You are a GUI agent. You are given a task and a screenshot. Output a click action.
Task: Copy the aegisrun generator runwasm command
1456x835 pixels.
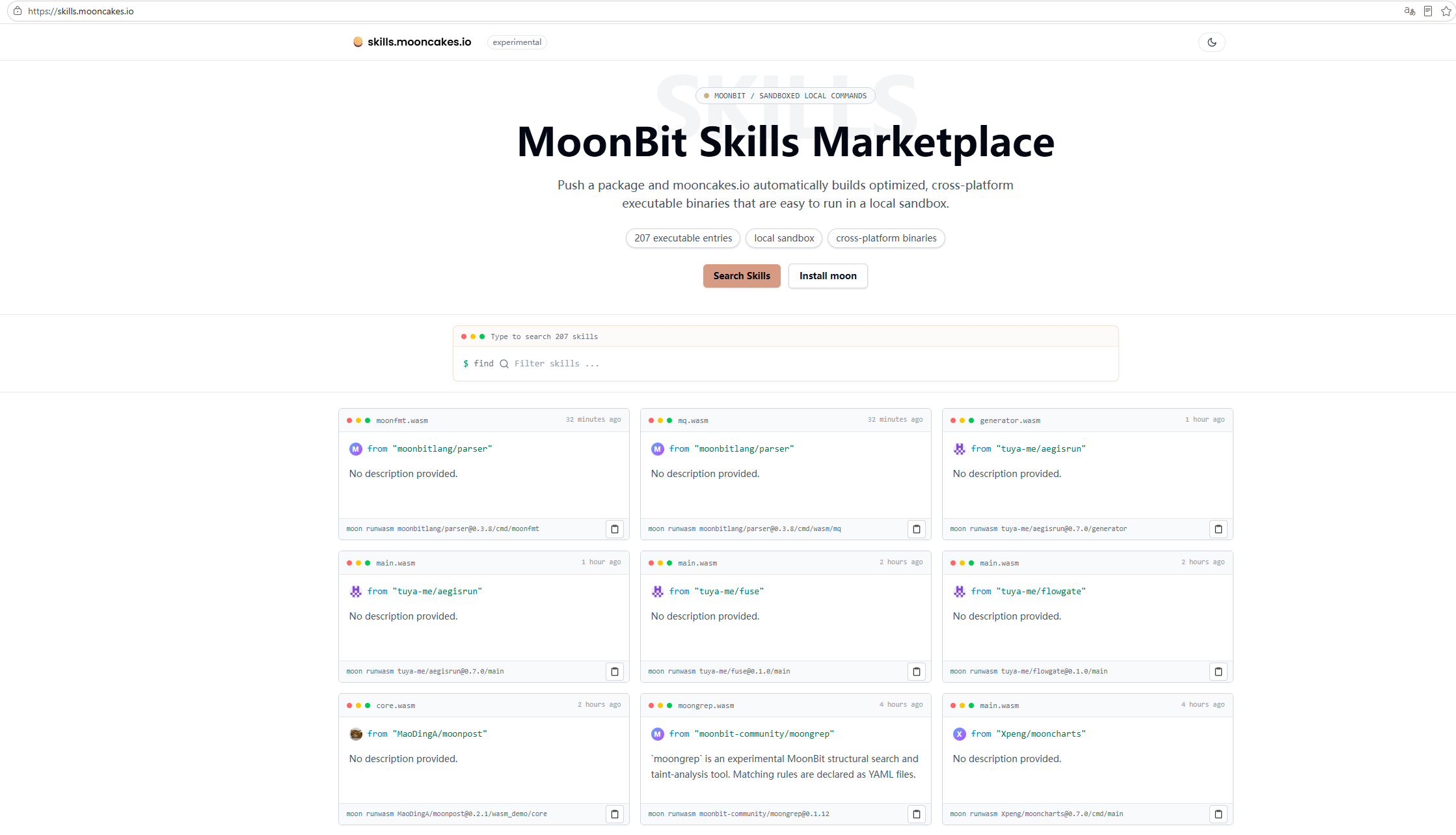pos(1218,529)
